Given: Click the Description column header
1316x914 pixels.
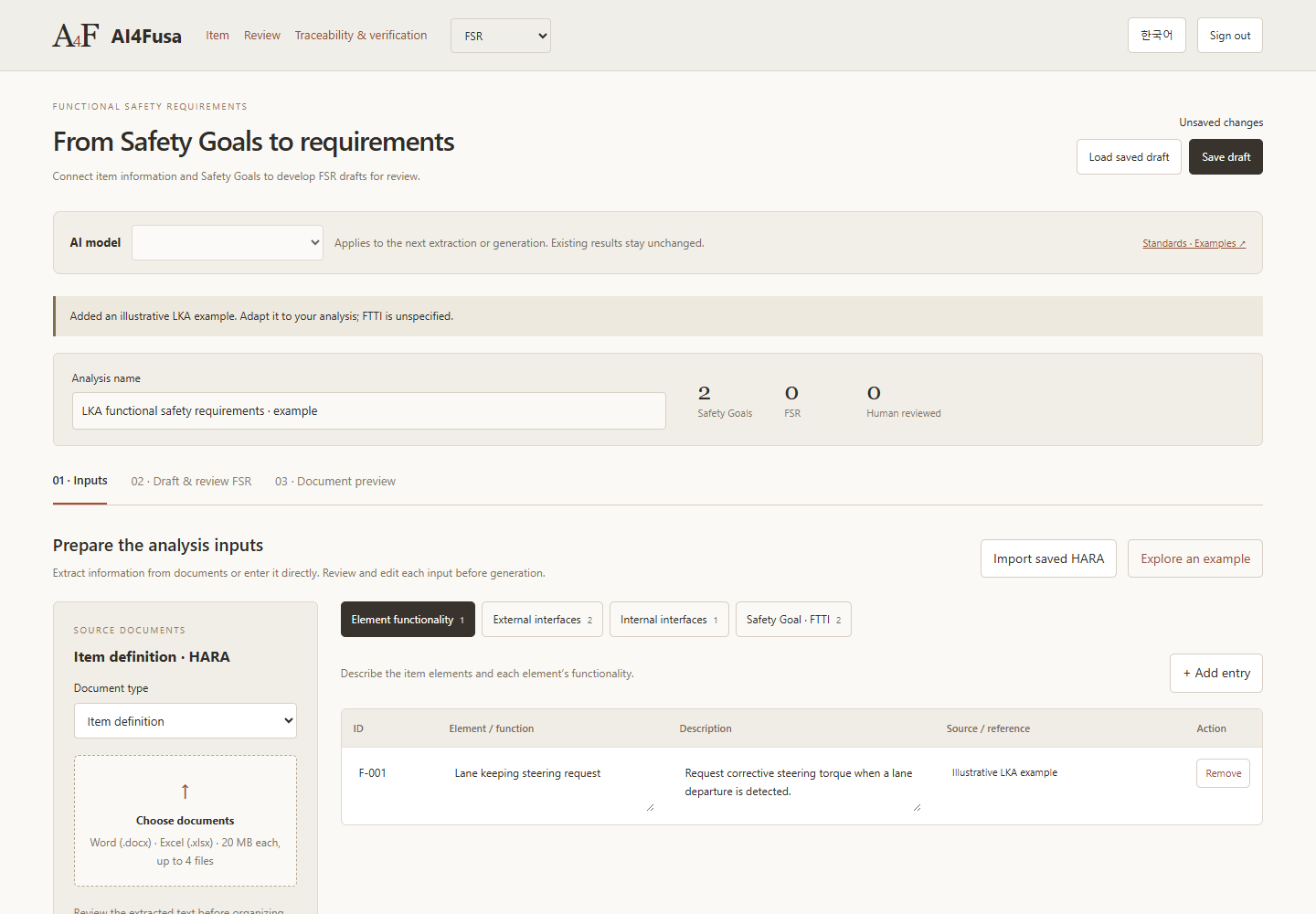Looking at the screenshot, I should coord(706,728).
